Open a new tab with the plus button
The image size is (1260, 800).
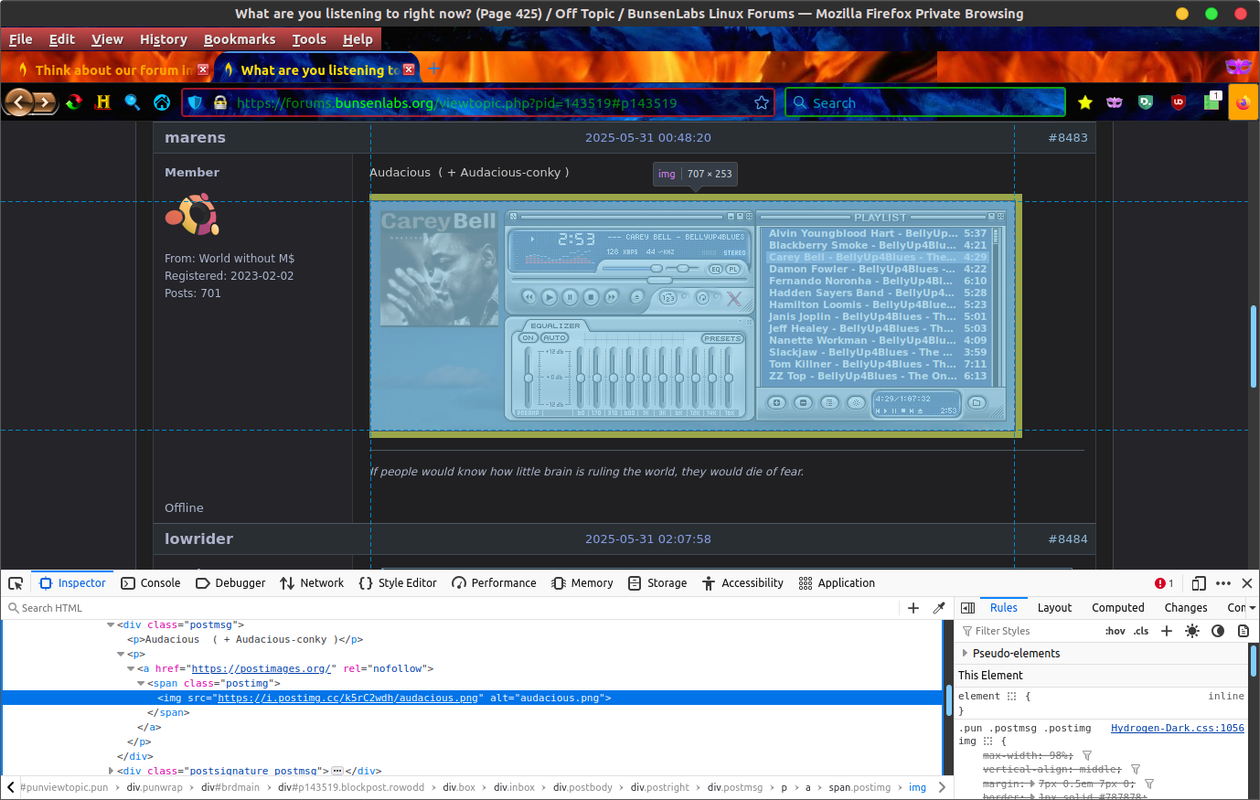pos(434,69)
